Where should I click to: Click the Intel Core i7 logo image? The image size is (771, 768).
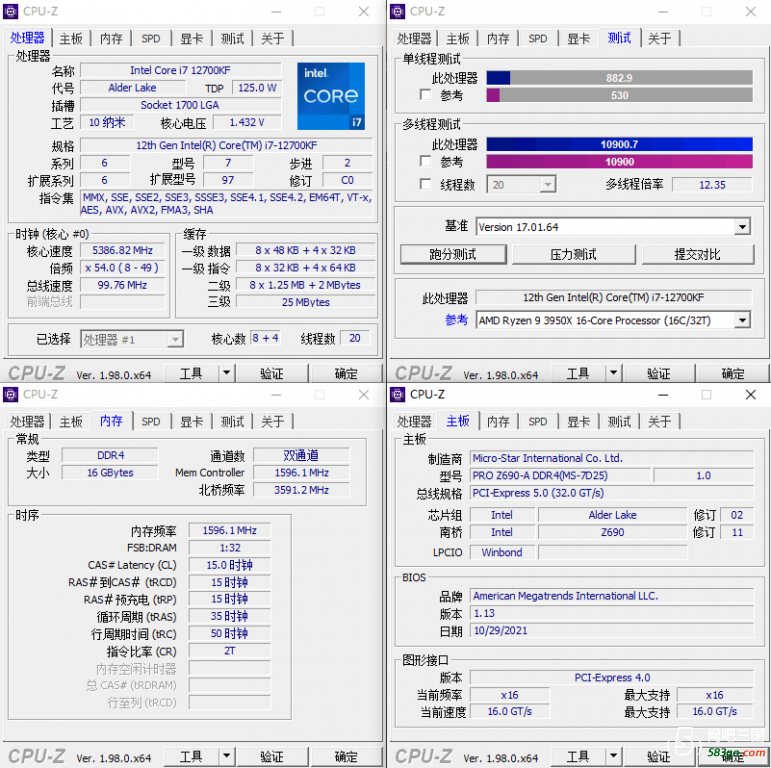[331, 96]
